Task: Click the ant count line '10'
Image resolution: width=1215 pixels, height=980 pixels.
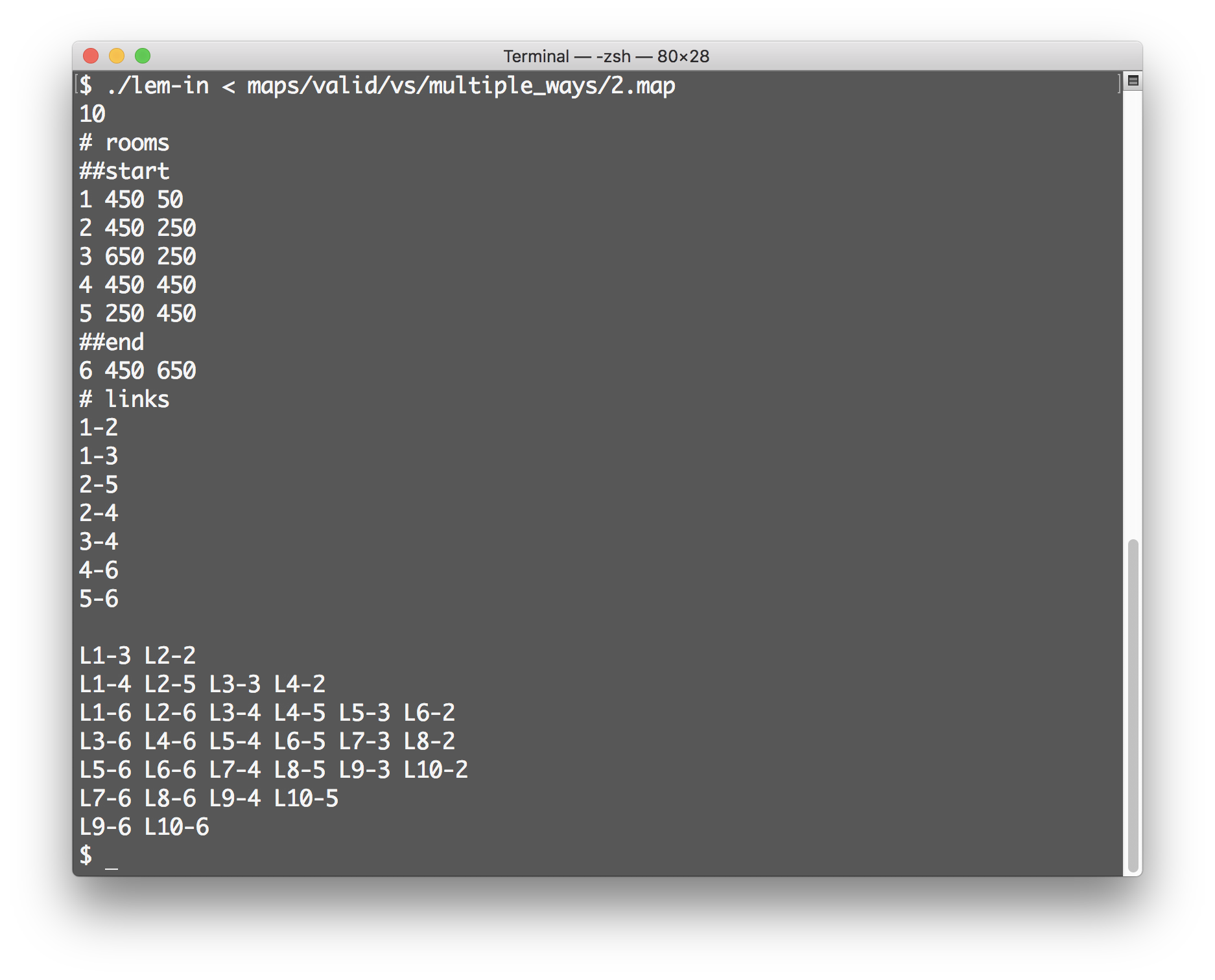Action: coord(92,114)
